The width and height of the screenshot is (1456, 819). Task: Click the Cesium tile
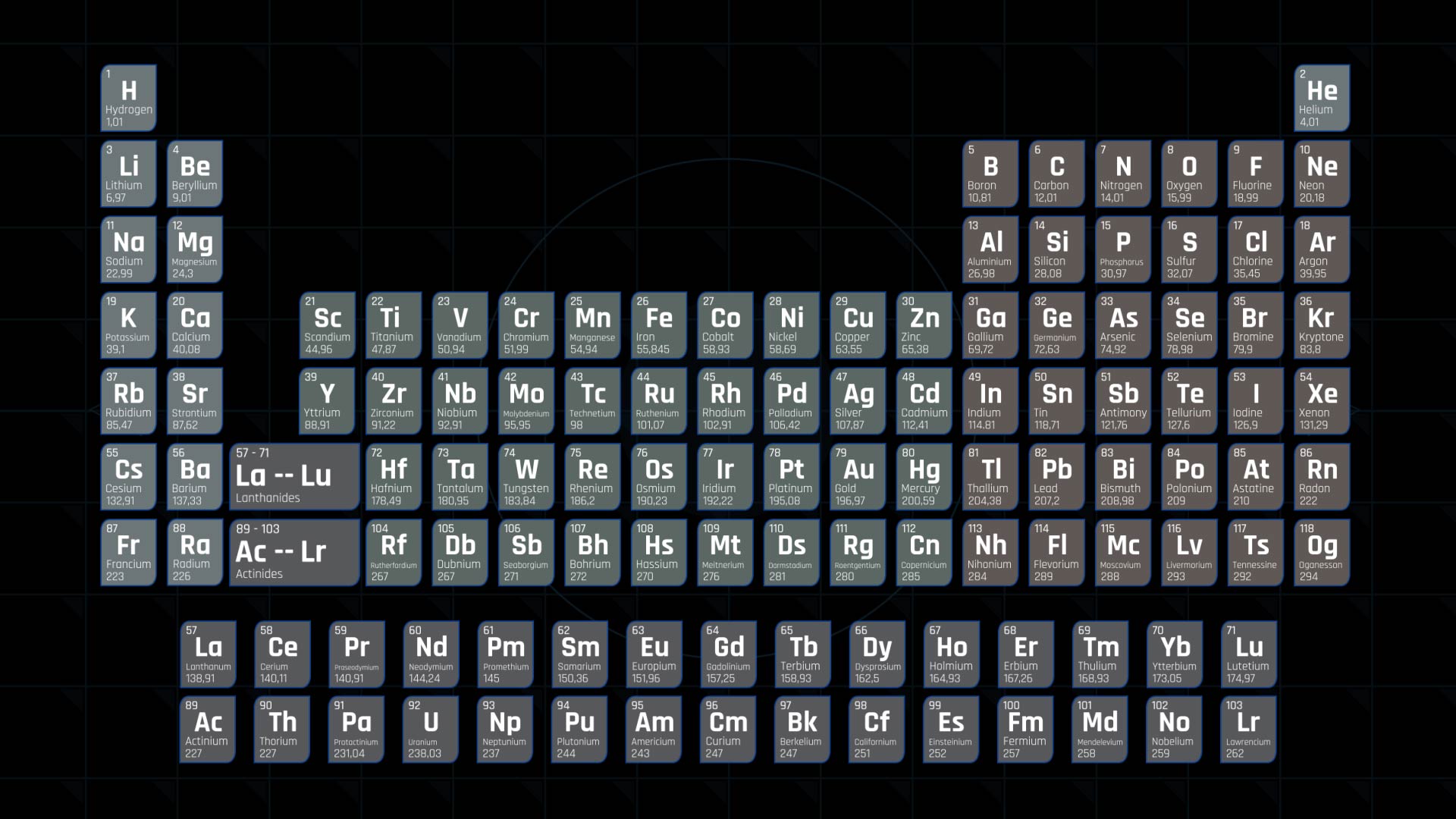pyautogui.click(x=129, y=477)
